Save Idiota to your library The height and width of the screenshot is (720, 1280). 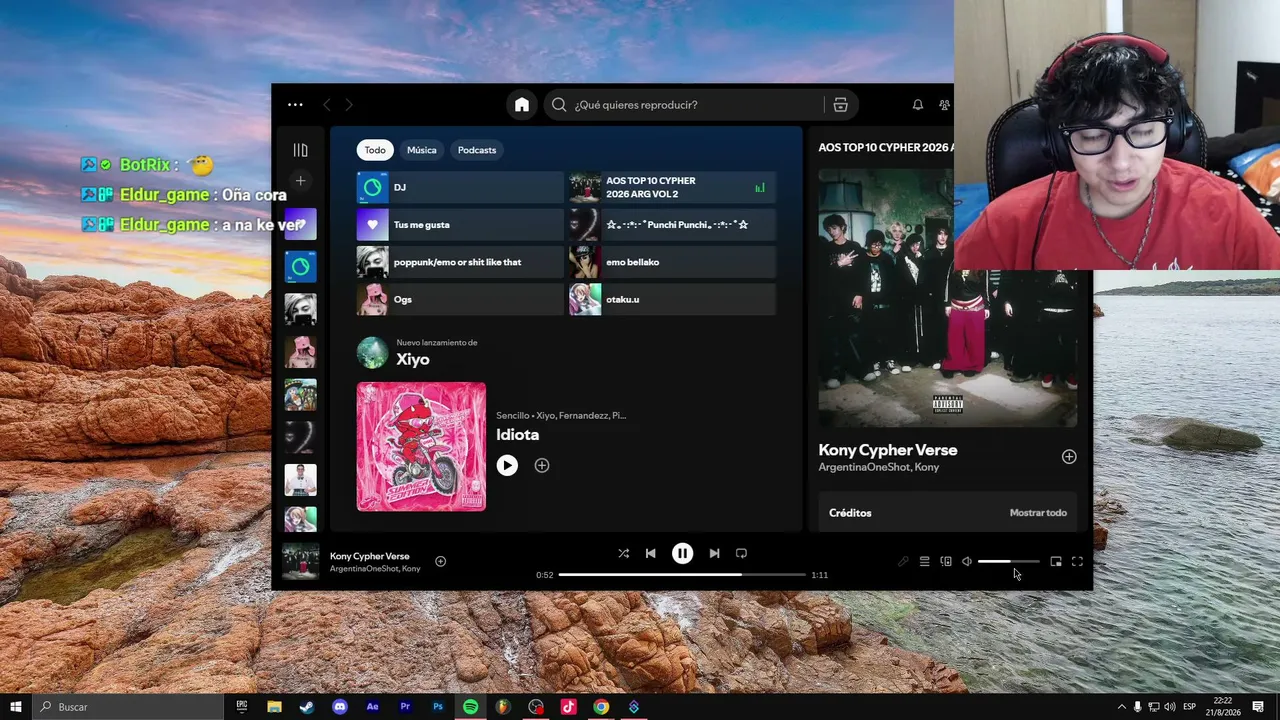pos(542,465)
